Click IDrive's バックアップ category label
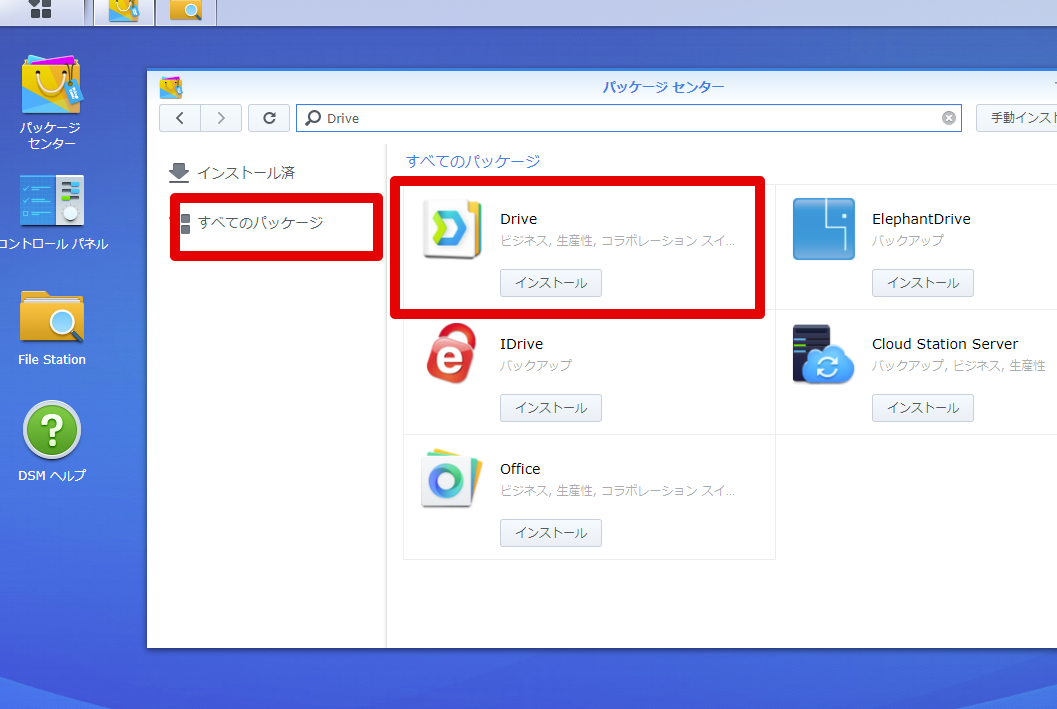The width and height of the screenshot is (1057, 709). tap(535, 365)
